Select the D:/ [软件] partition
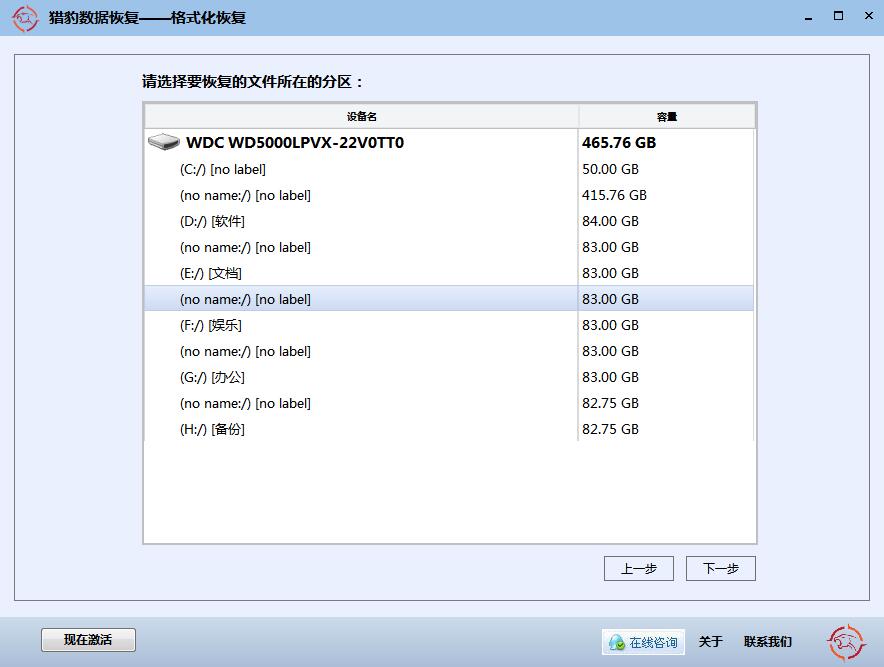Viewport: 884px width, 667px height. coord(212,222)
